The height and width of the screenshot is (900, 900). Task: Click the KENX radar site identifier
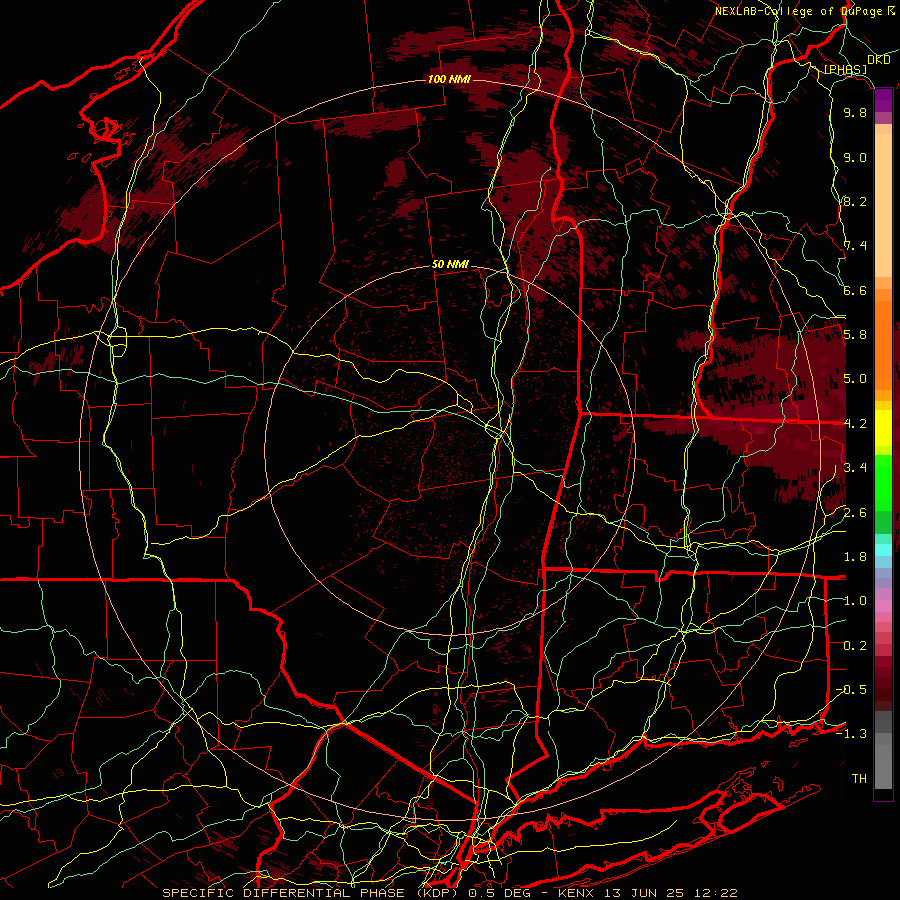point(575,893)
